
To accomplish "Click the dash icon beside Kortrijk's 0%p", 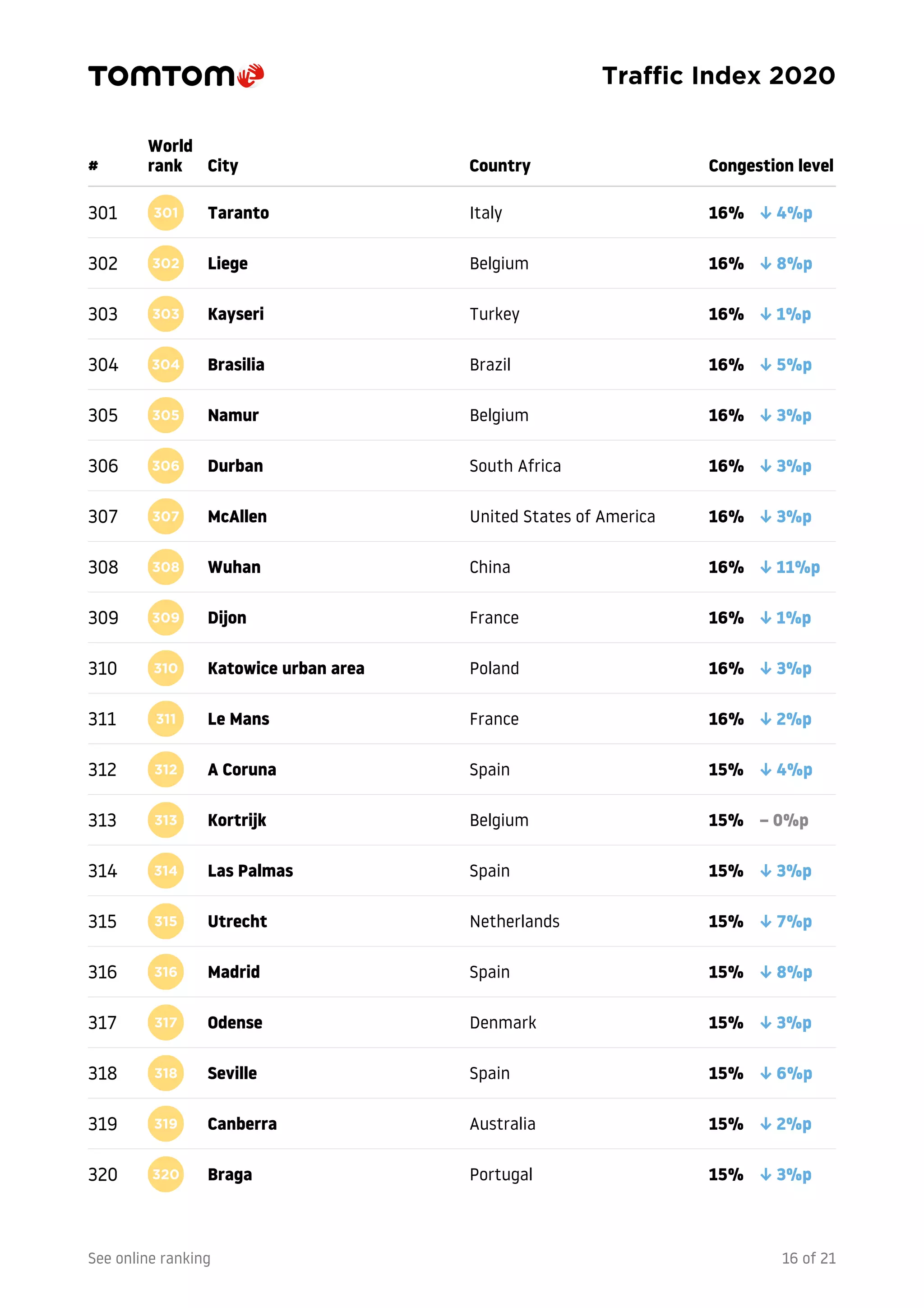I will coord(764,821).
